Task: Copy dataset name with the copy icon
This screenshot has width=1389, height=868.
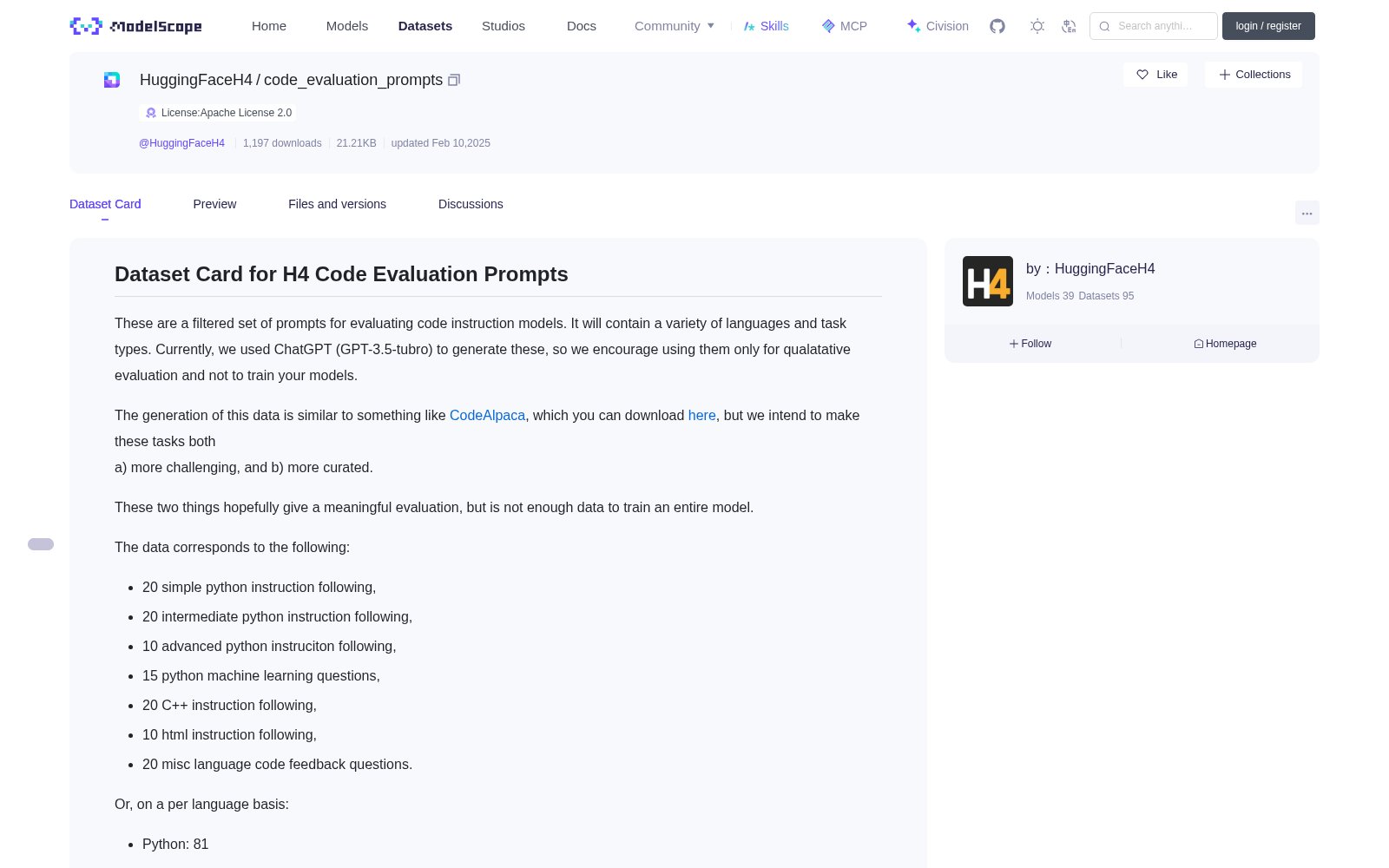Action: point(453,80)
